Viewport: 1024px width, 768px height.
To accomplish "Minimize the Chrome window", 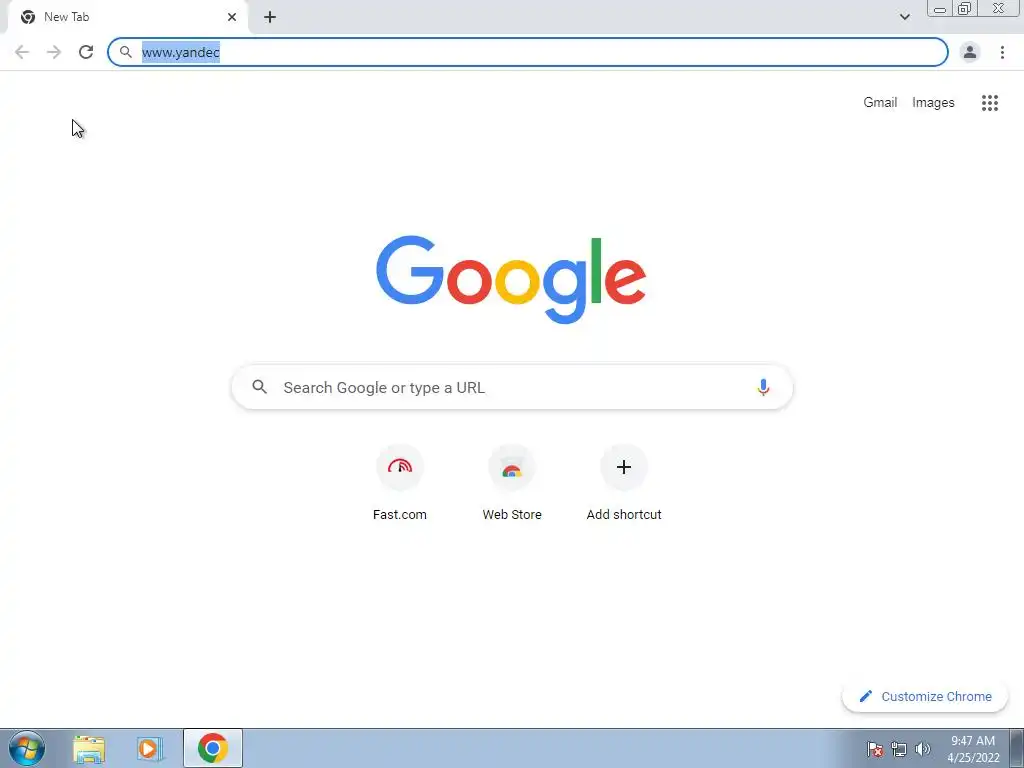I will pyautogui.click(x=940, y=9).
